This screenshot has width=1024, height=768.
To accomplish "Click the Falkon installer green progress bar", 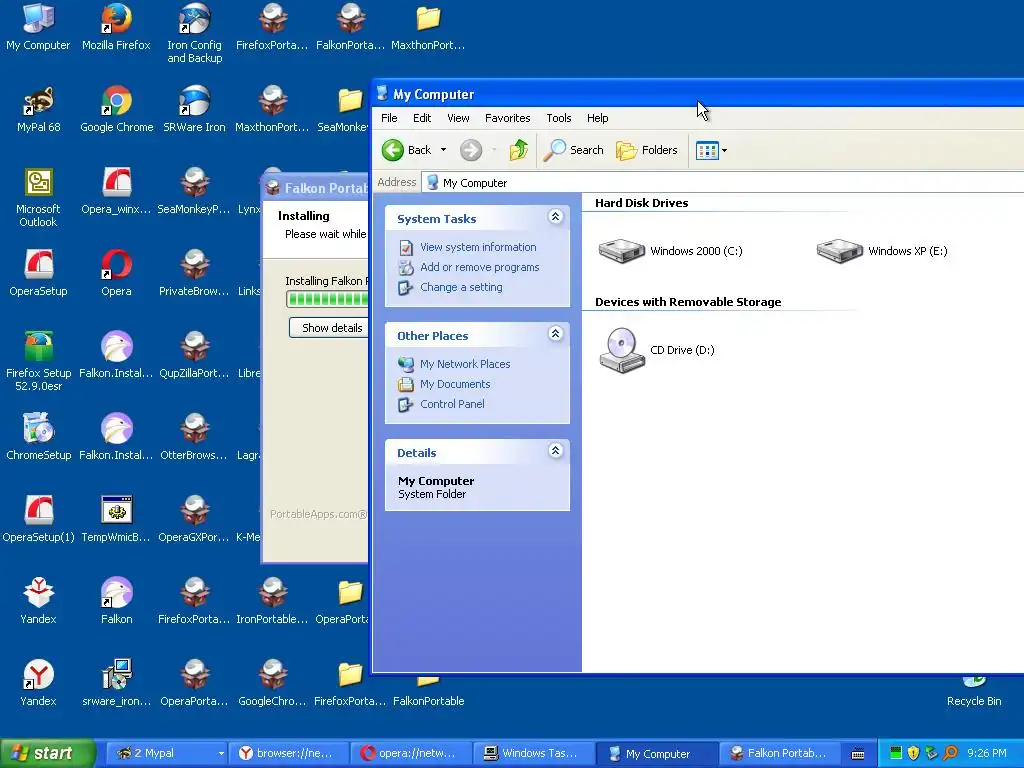I will (x=327, y=299).
